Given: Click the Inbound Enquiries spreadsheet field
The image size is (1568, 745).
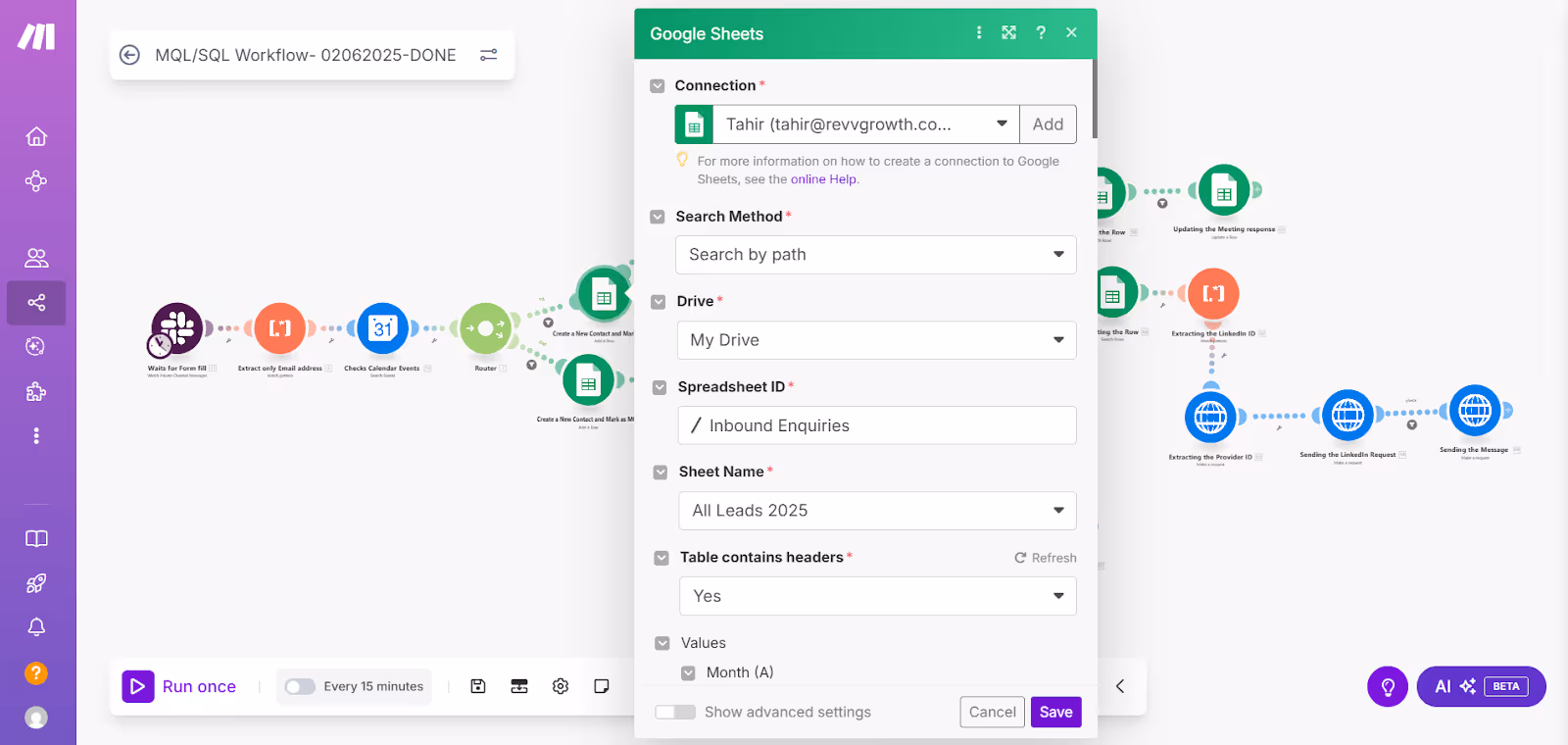Looking at the screenshot, I should (877, 425).
